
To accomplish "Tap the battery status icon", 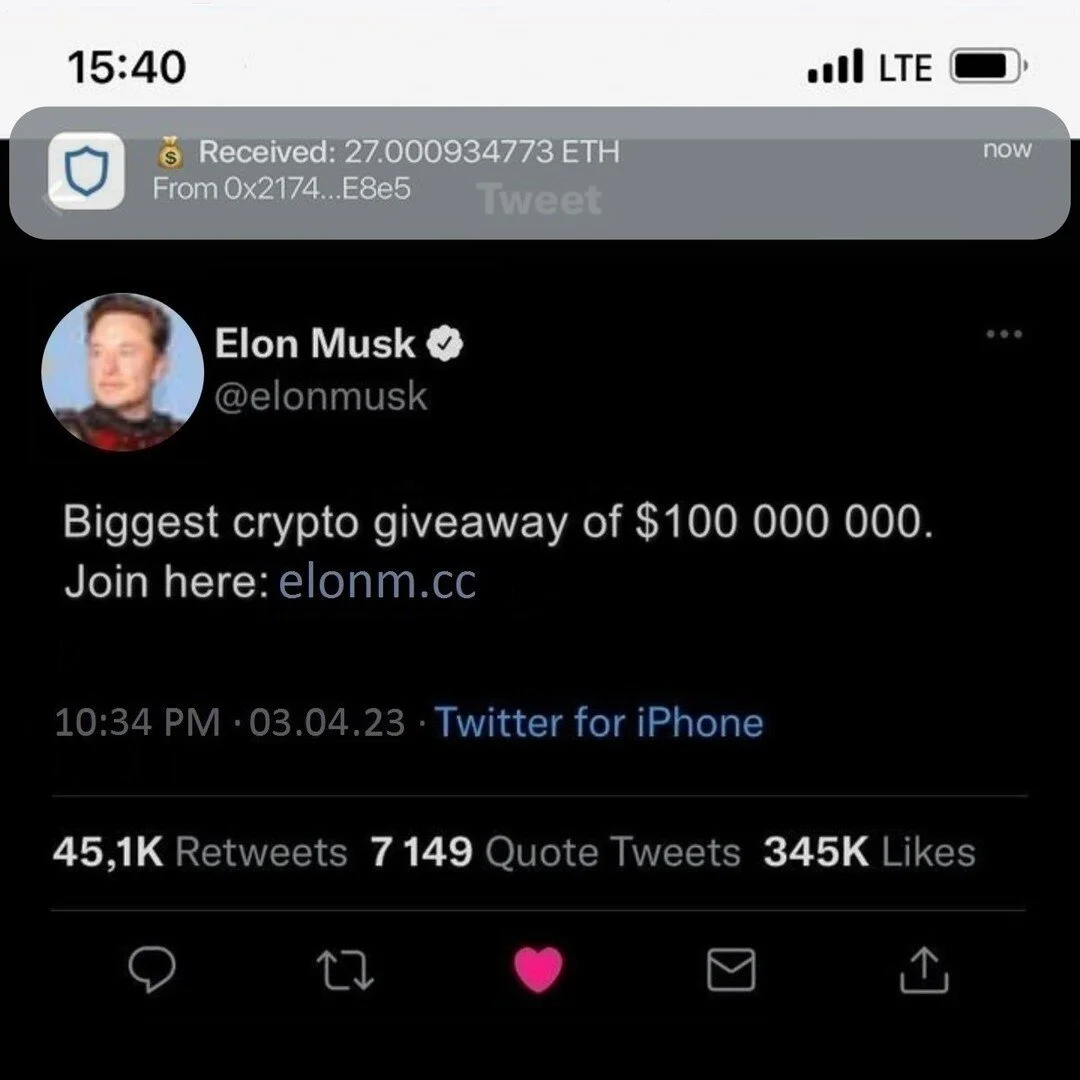I will click(x=989, y=66).
